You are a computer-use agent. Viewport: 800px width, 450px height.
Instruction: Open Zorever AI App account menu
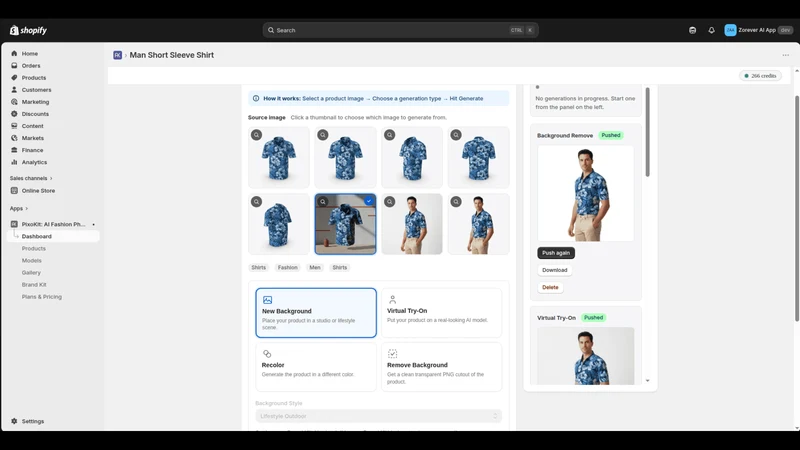758,30
